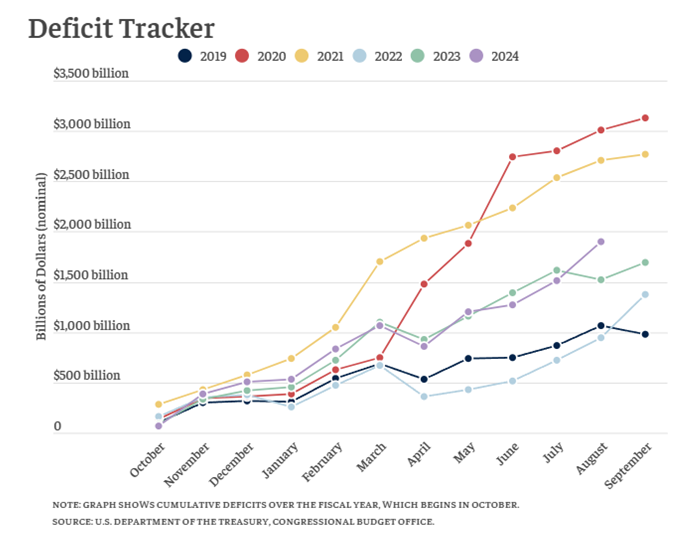Click the 2024 purple point at August
679x538 pixels.
tap(601, 242)
